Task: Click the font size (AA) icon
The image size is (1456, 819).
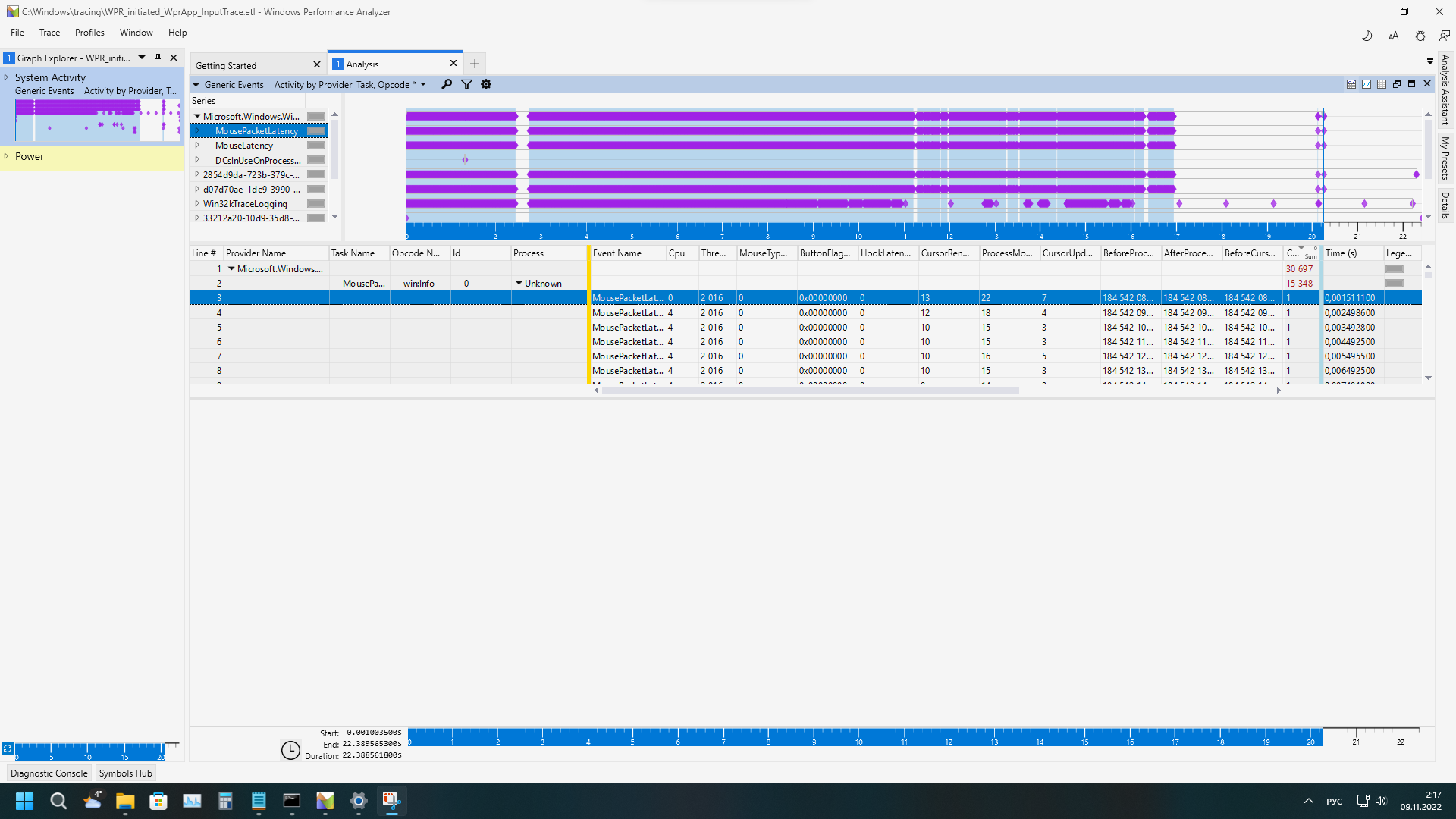Action: click(1394, 36)
